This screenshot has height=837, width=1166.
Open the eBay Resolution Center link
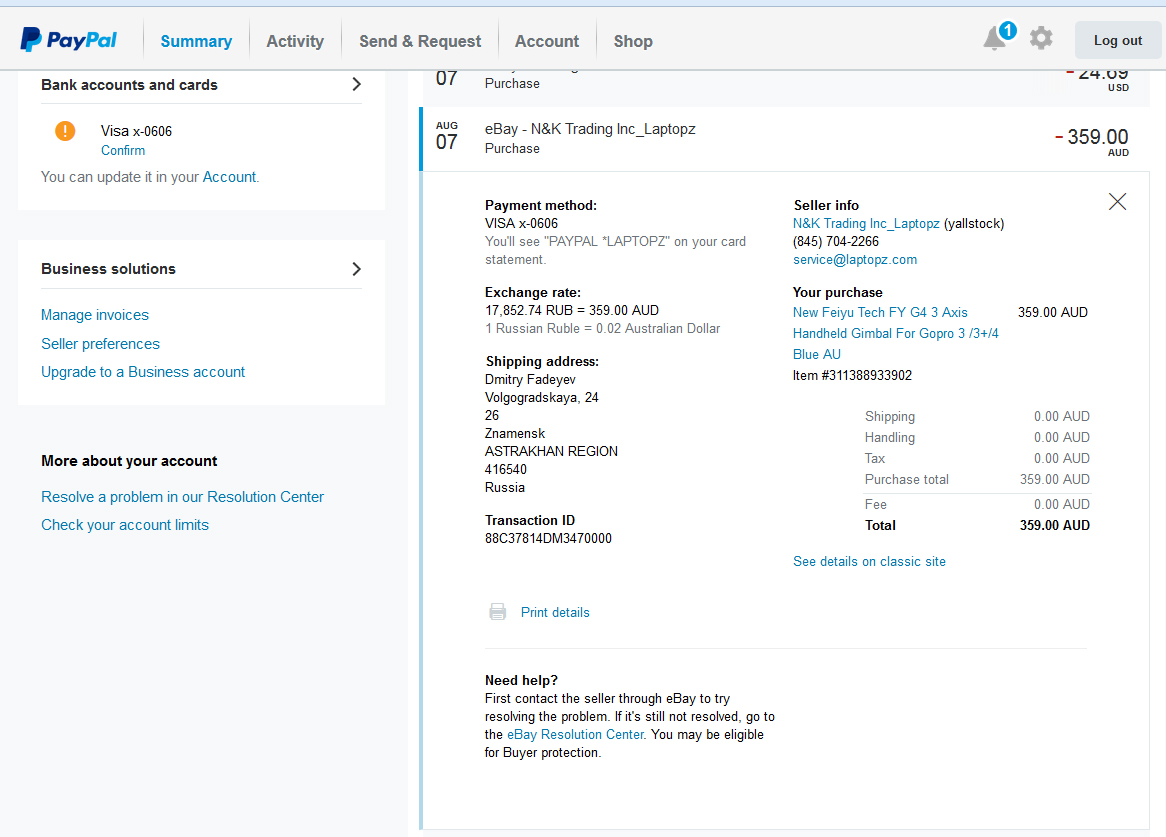(575, 735)
